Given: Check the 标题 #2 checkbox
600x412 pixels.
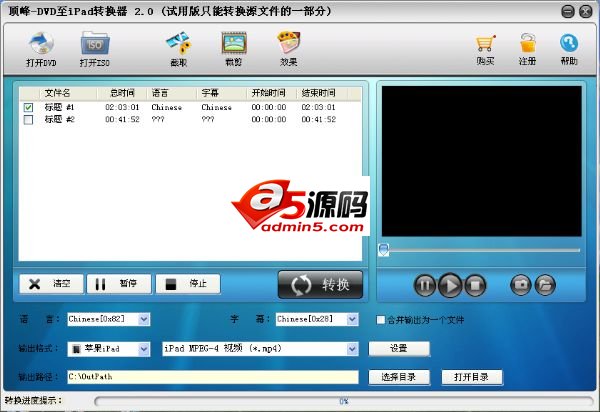Looking at the screenshot, I should tap(28, 120).
